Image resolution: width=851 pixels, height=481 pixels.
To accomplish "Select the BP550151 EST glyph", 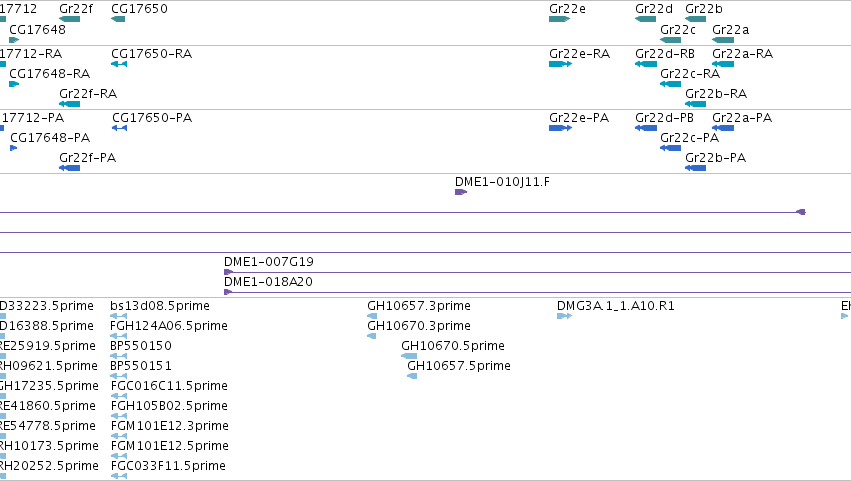I will (118, 376).
